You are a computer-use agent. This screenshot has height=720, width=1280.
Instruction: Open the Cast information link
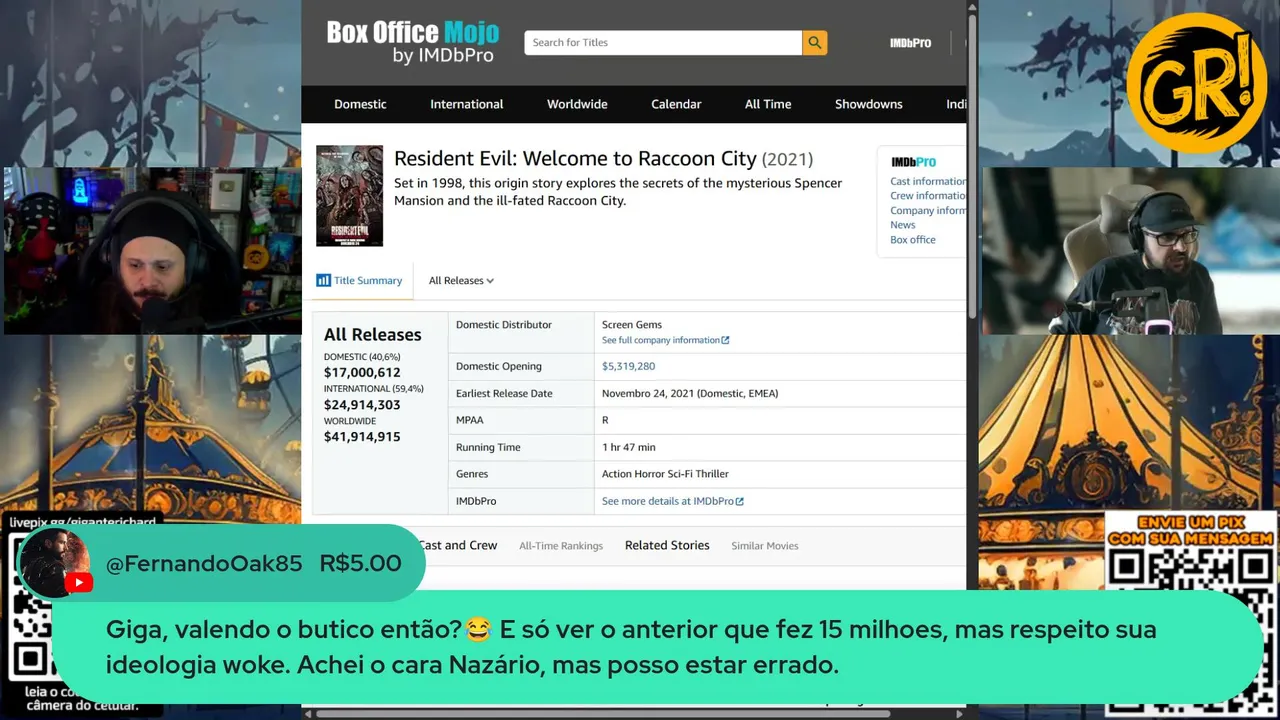pos(928,182)
